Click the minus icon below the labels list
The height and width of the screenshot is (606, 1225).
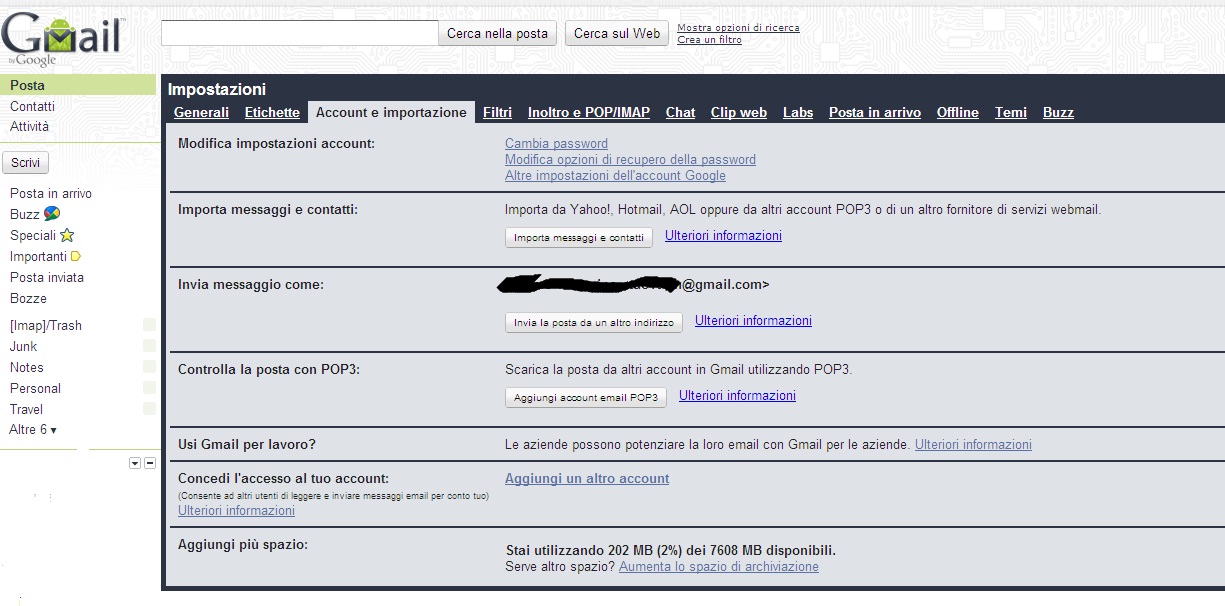[x=150, y=463]
